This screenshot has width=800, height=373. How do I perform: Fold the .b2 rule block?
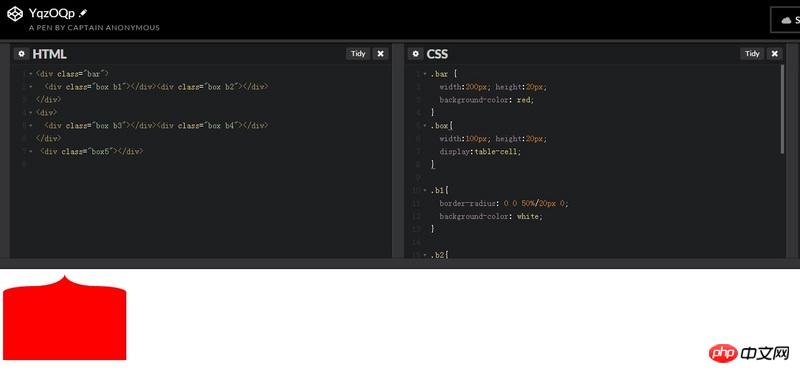click(425, 255)
